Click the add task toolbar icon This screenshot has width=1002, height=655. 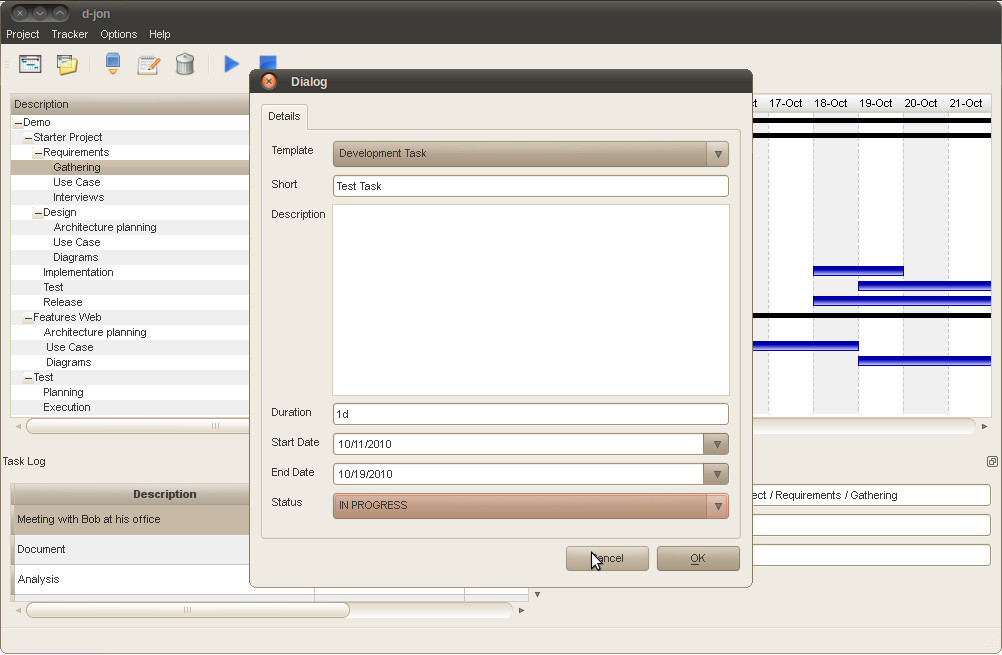coord(113,64)
